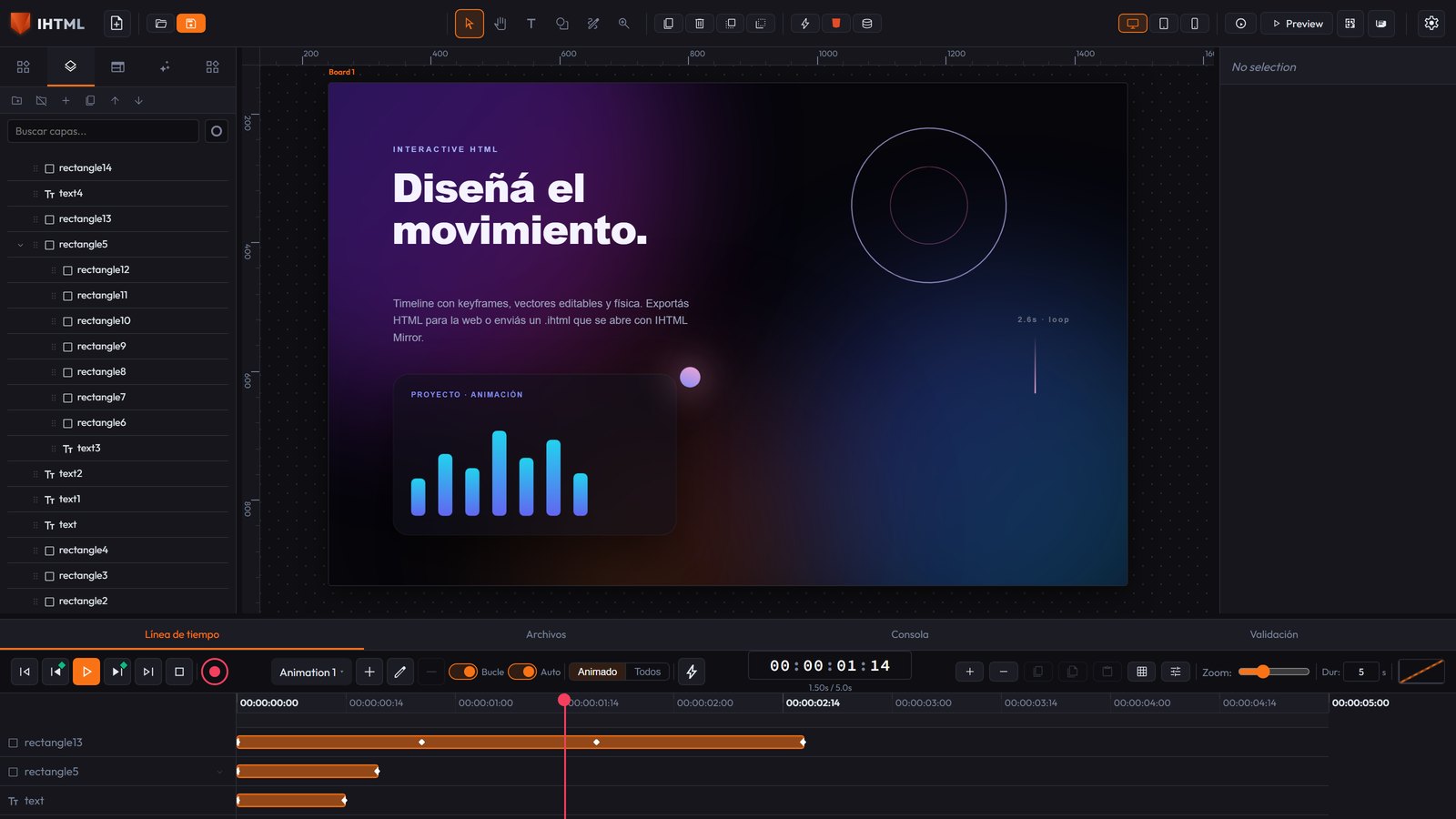Toggle the layer search option circle
Screen dimensions: 1456x819
[217, 131]
